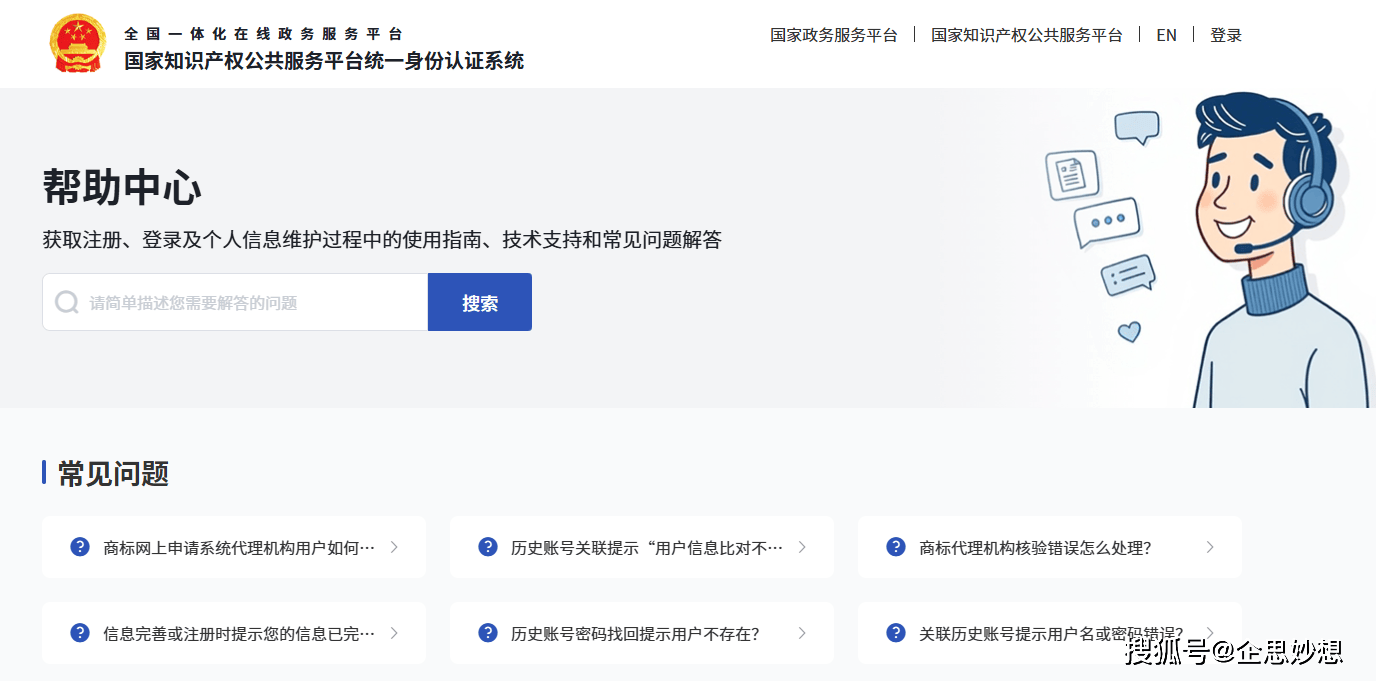Switch language to EN
The image size is (1376, 681).
click(1166, 35)
